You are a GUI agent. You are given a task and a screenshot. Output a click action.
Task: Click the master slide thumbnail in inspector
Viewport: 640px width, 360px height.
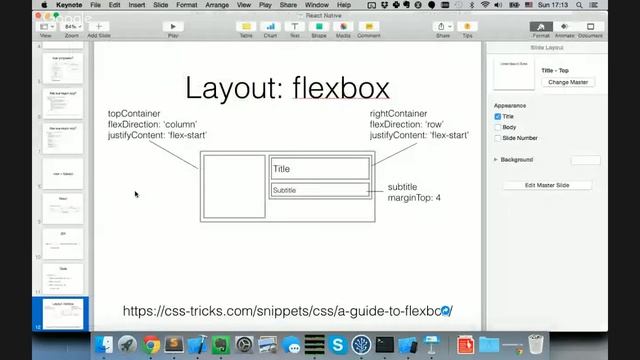[x=514, y=74]
